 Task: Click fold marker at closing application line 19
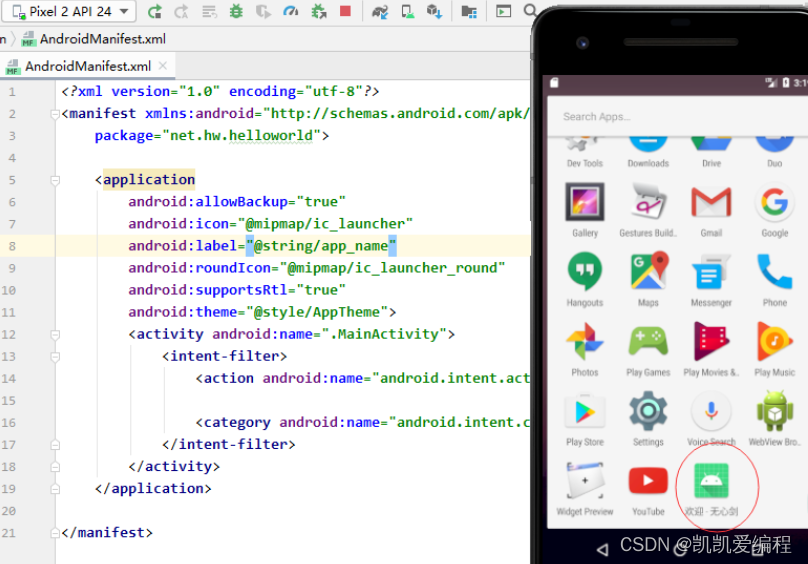click(55, 489)
